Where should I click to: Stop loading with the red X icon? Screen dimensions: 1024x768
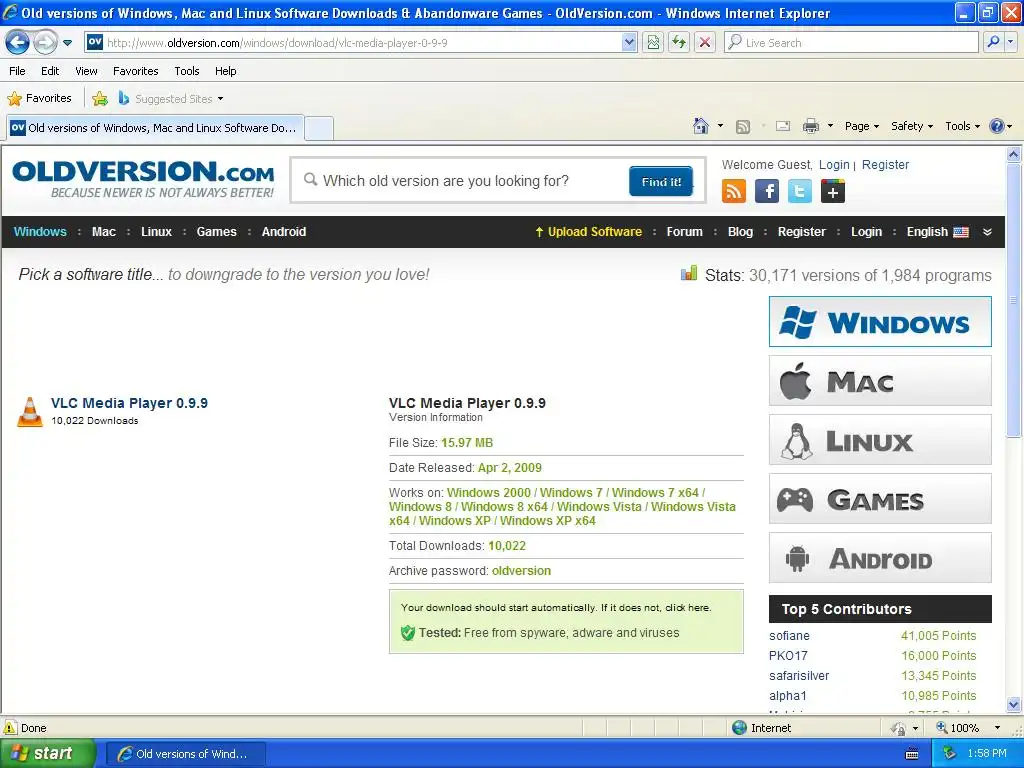(x=705, y=43)
